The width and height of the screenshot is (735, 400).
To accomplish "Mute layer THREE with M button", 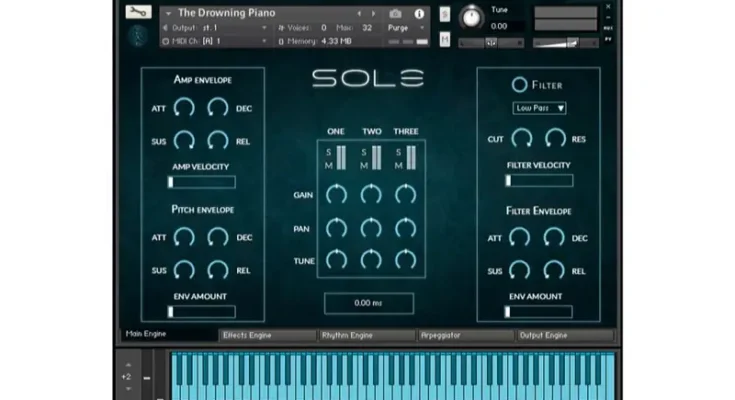I will 398,165.
